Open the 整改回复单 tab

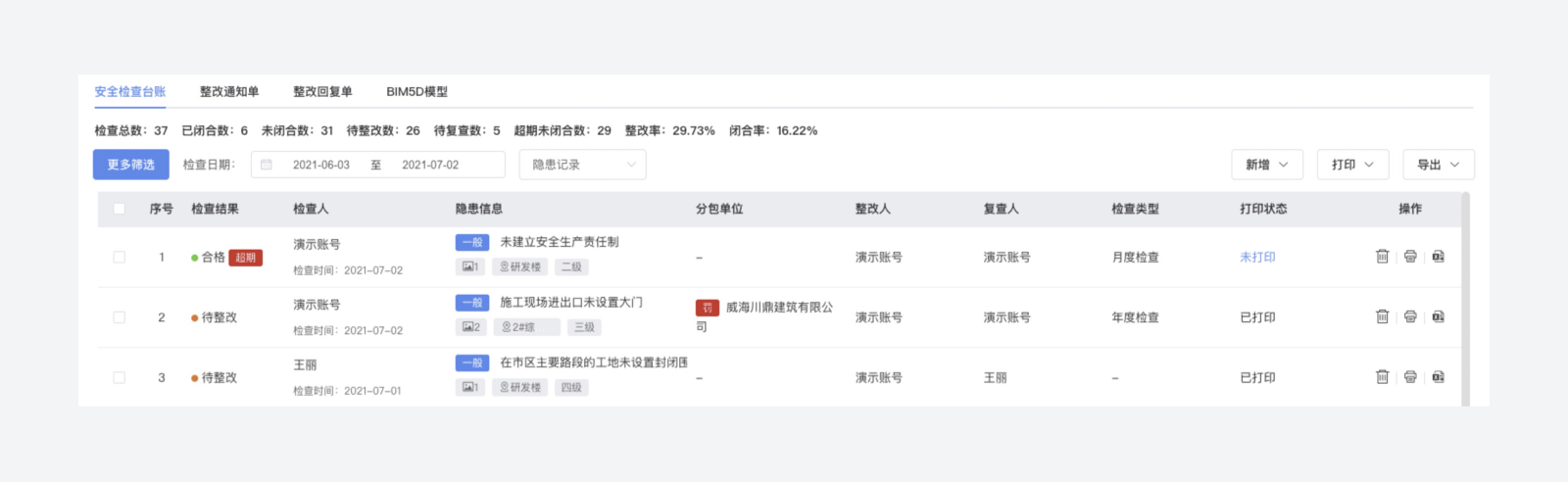[x=322, y=91]
